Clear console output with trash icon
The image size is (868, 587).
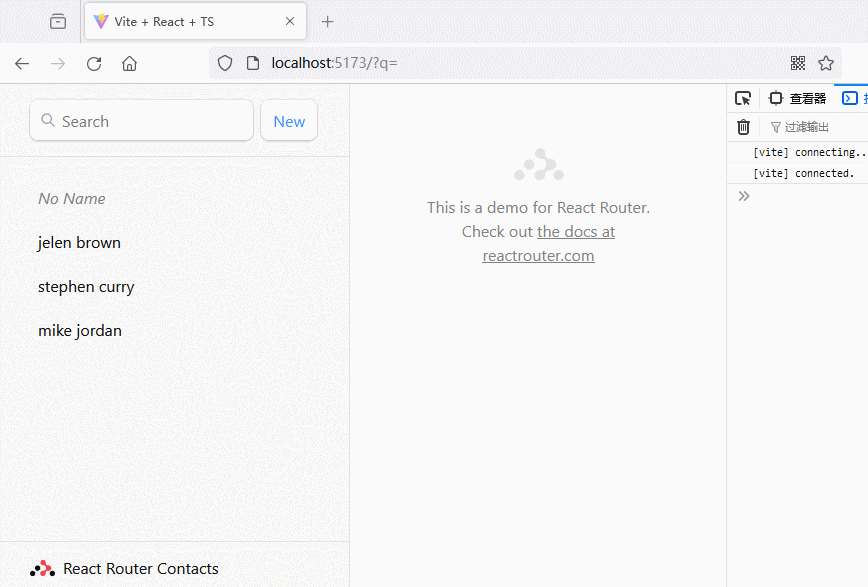point(743,127)
